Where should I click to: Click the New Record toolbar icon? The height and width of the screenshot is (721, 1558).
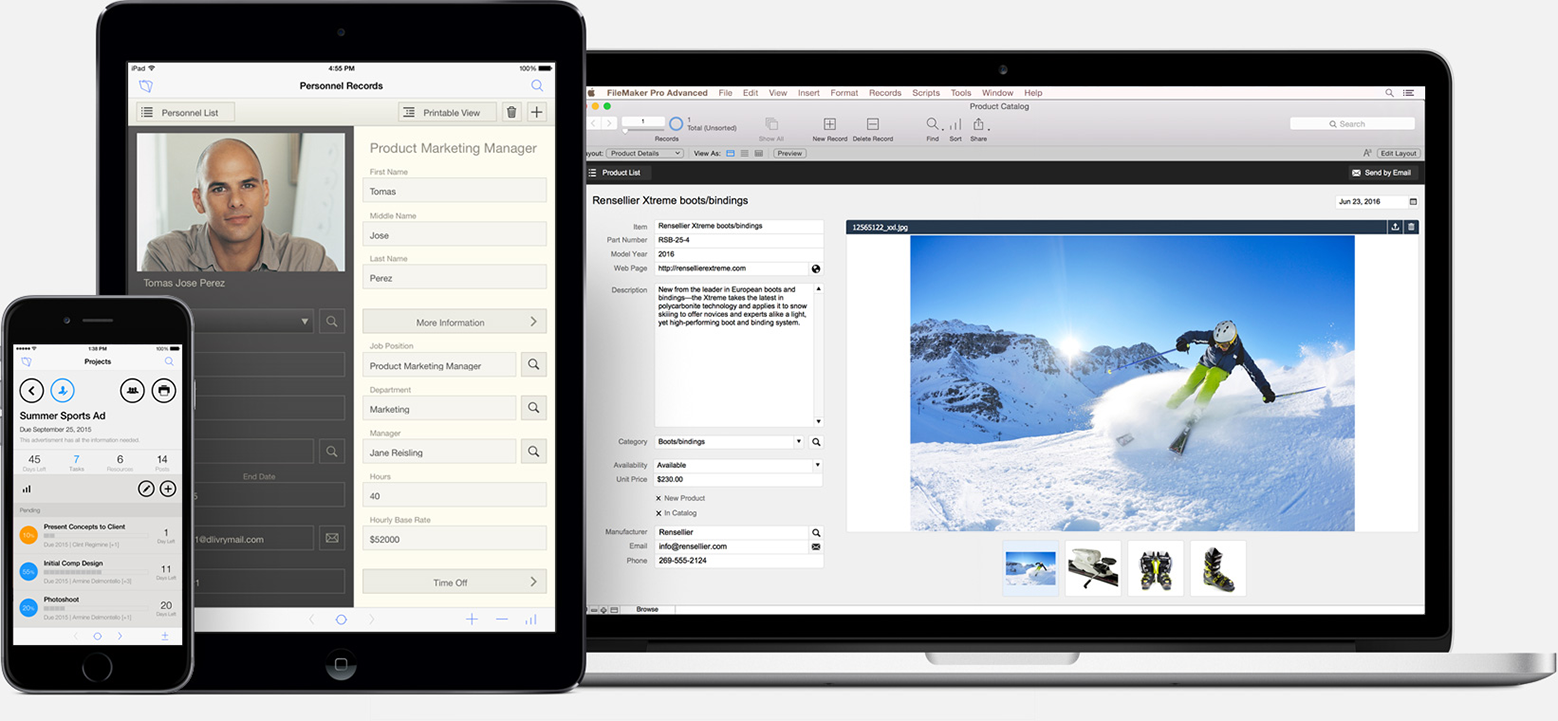click(x=829, y=125)
